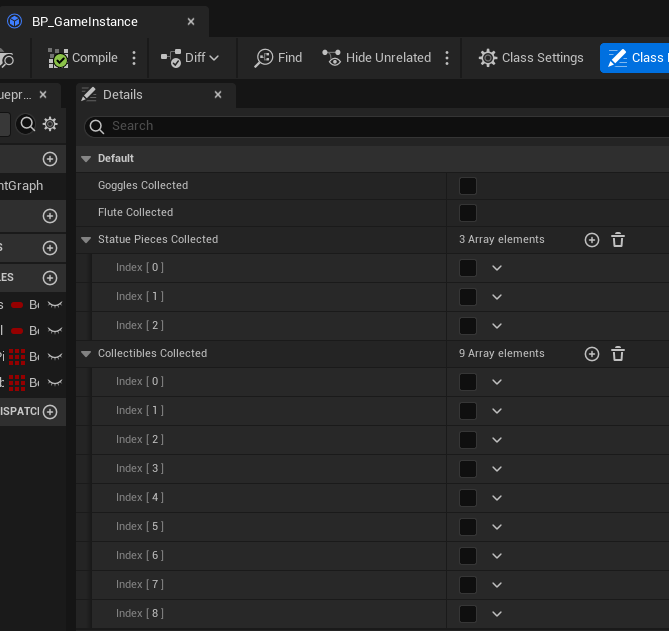The image size is (669, 631).
Task: Toggle Hide Unrelated nodes
Action: (x=376, y=58)
